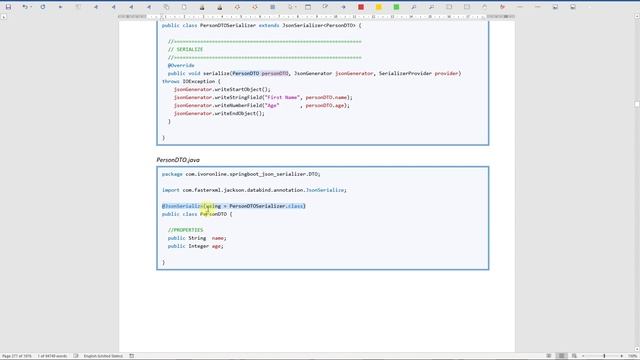
Task: Click the scroll down arrow of vertical scrollbar
Action: [637, 349]
